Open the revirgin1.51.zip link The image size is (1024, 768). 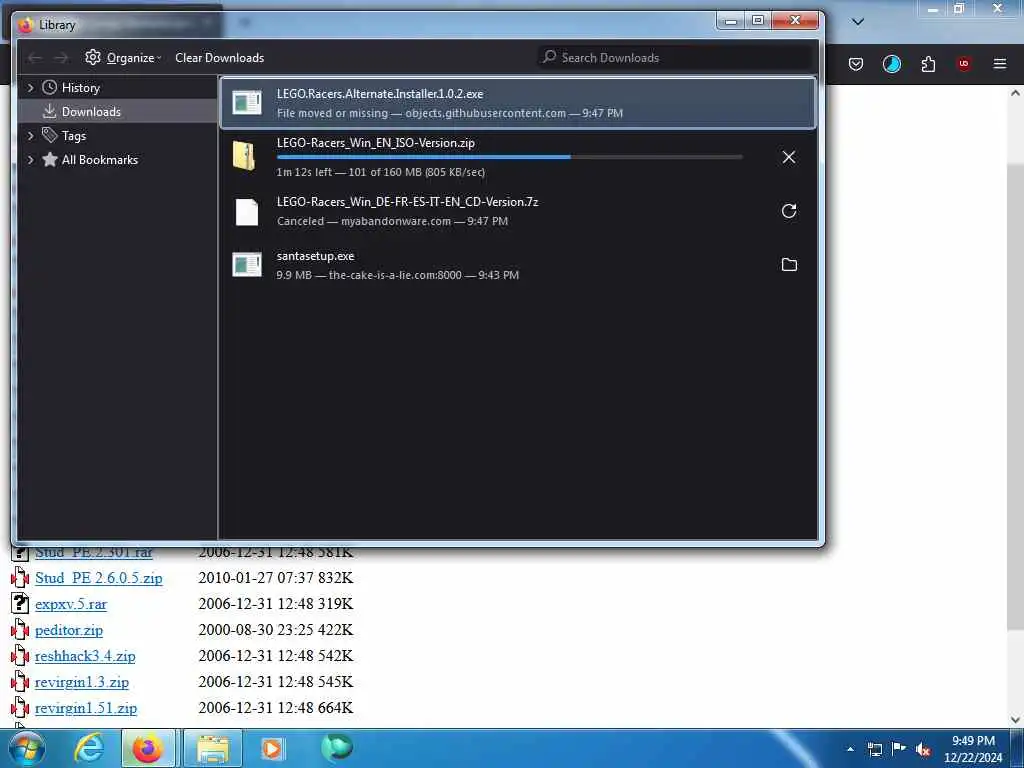point(86,709)
